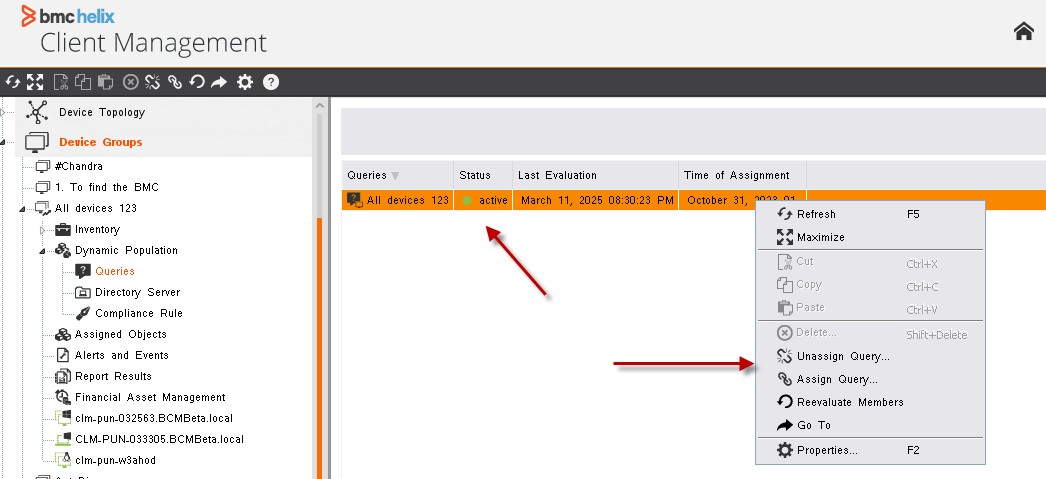This screenshot has height=479, width=1046.
Task: Choose Refresh in the context menu
Action: (x=870, y=214)
